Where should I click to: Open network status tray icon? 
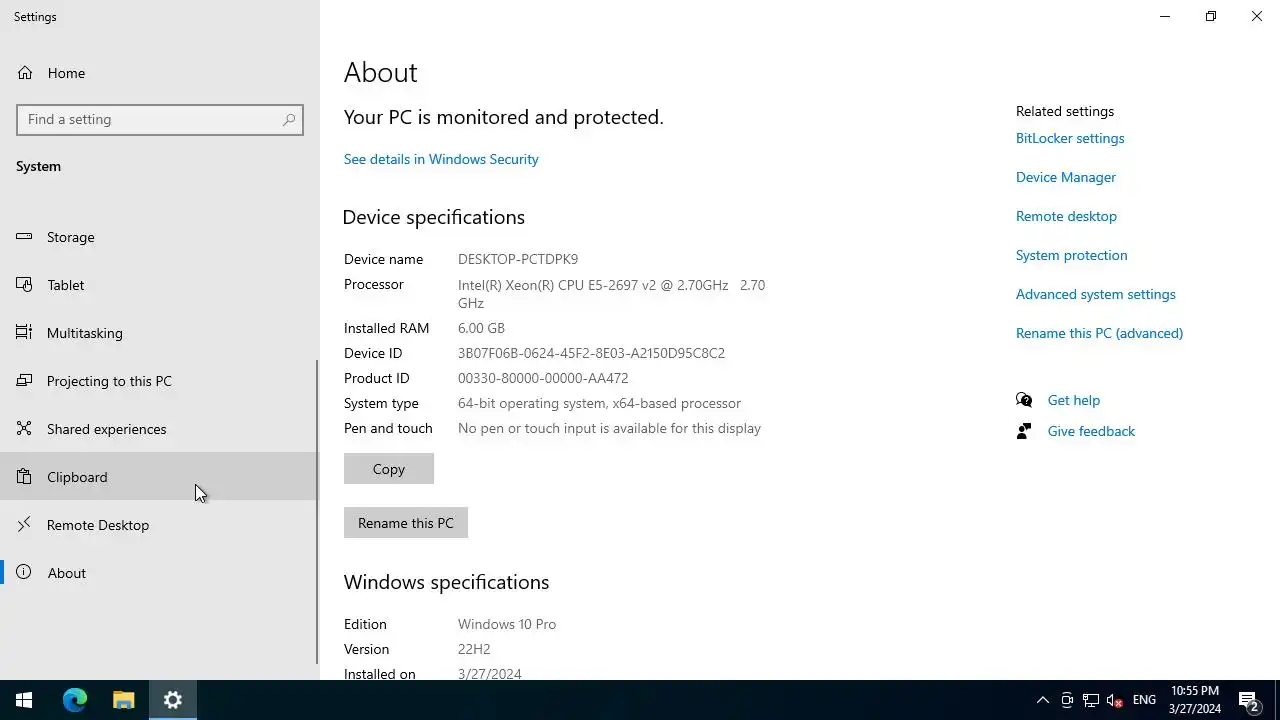[x=1091, y=700]
